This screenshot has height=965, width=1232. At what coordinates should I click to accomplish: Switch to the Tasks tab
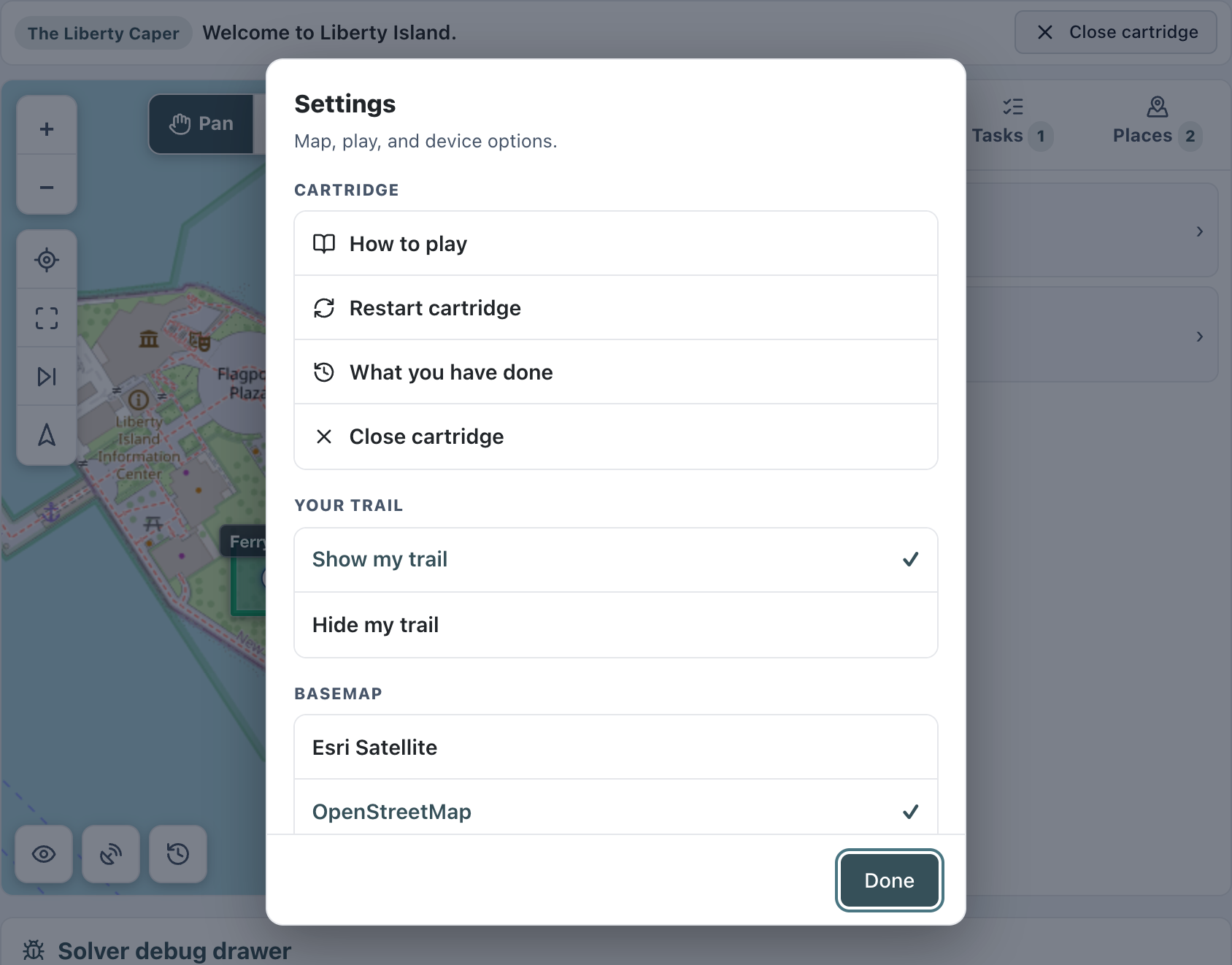click(1012, 123)
